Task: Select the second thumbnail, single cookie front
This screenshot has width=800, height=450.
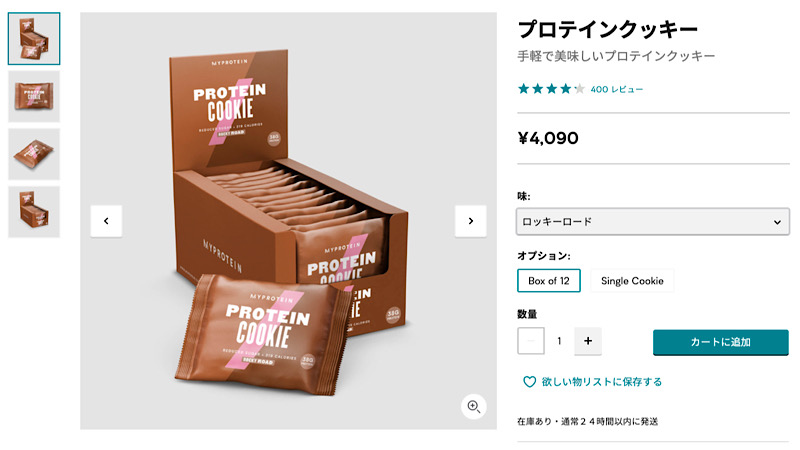Action: tap(34, 96)
